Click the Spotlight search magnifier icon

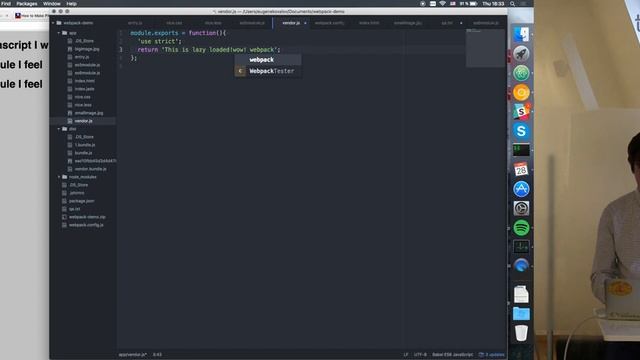[x=513, y=4]
